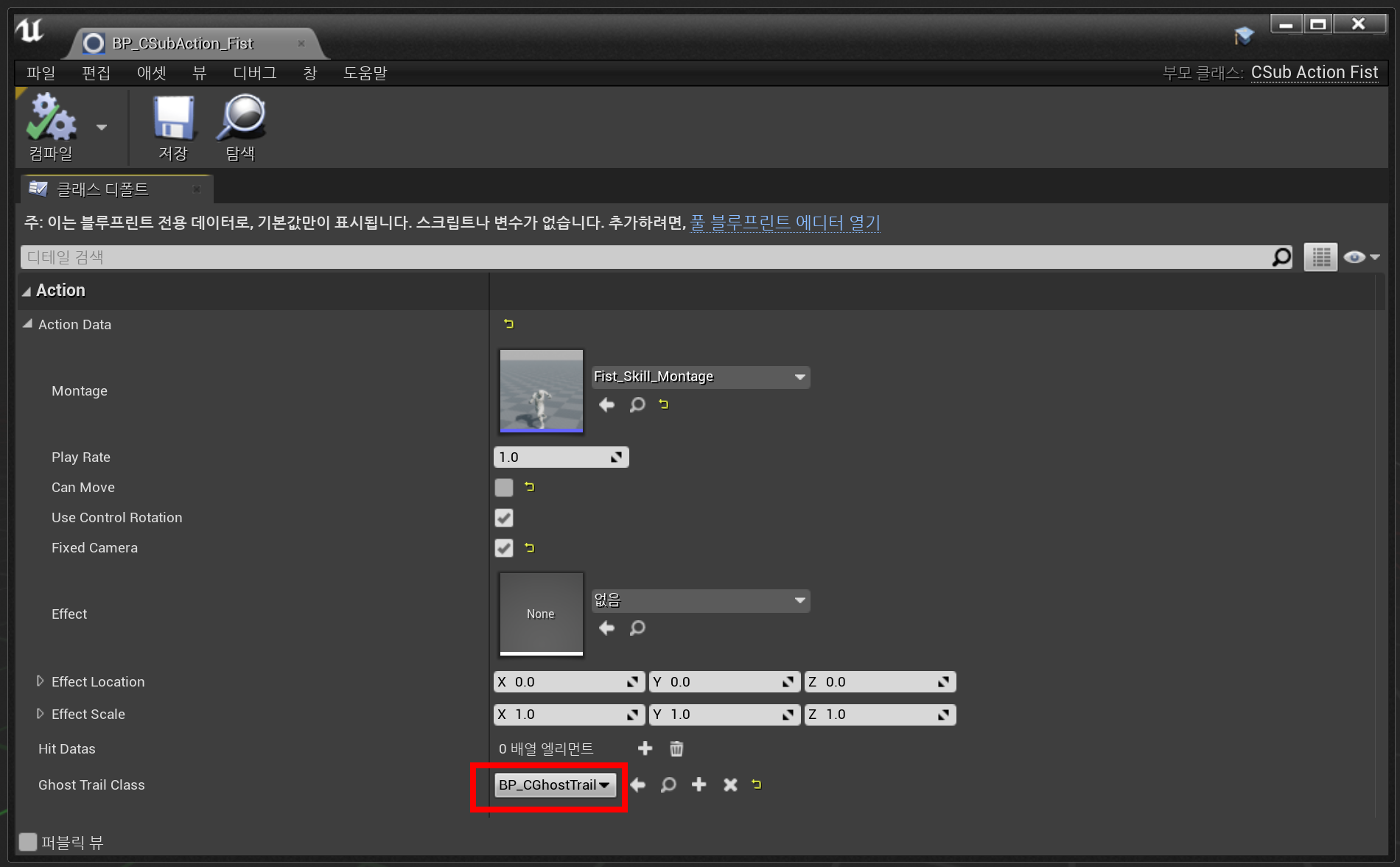Open the eye view options dropdown
Viewport: 1400px width, 867px height.
pos(1361,257)
